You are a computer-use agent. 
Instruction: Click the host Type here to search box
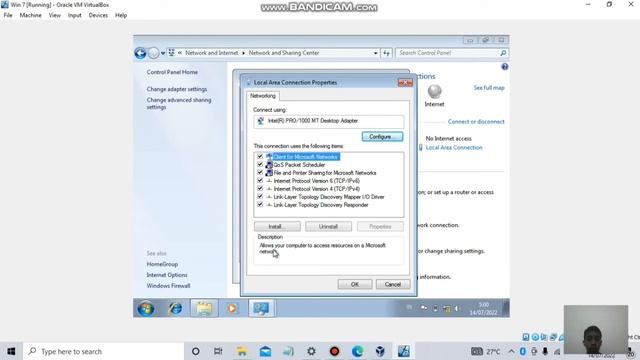(x=104, y=351)
